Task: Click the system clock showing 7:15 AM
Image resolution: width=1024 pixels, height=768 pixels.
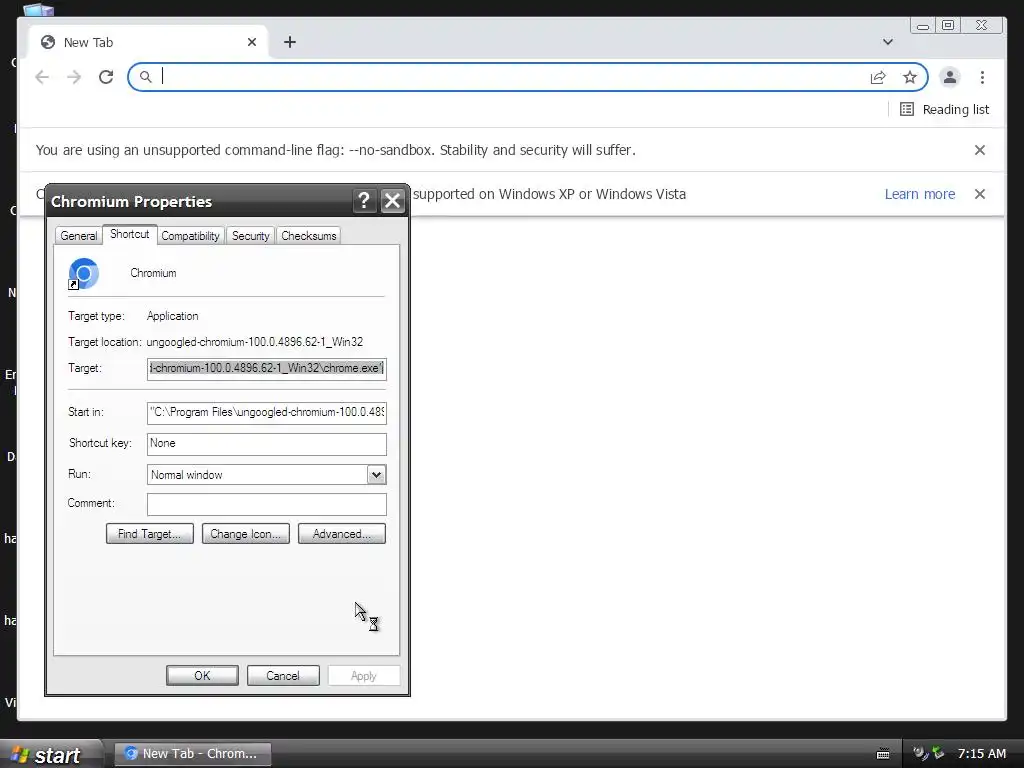Action: coord(982,754)
